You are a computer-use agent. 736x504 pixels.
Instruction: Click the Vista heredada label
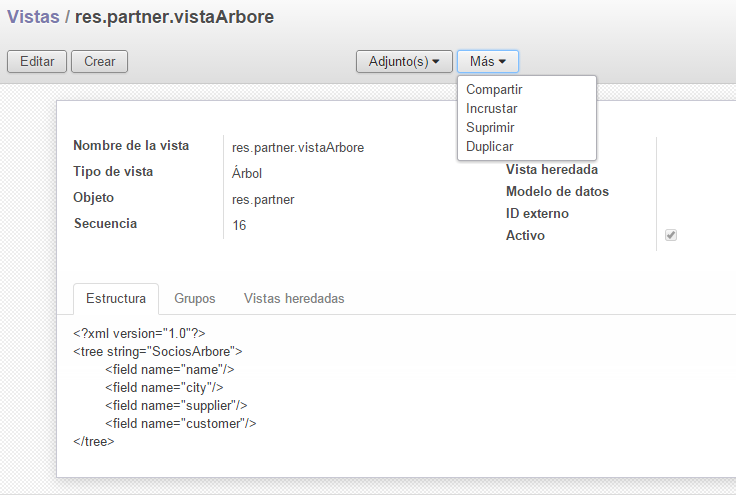click(552, 169)
